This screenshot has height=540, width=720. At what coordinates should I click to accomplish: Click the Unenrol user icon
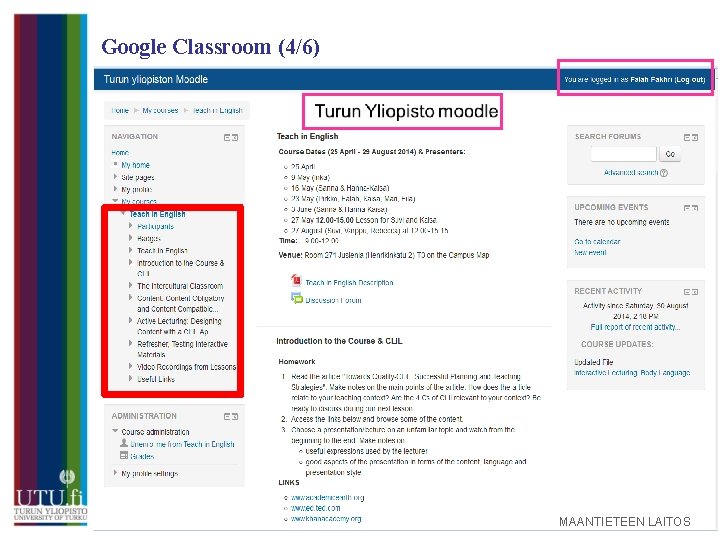tap(124, 443)
